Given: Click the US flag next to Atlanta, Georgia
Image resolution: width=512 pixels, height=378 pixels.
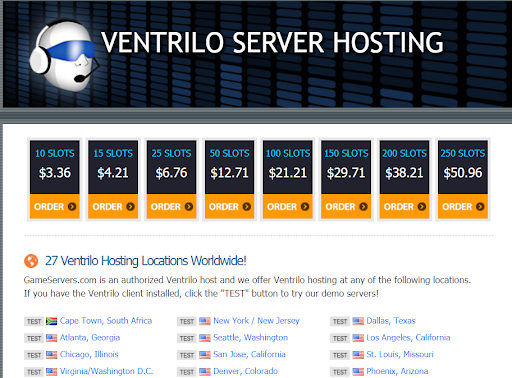Looking at the screenshot, I should tap(51, 338).
